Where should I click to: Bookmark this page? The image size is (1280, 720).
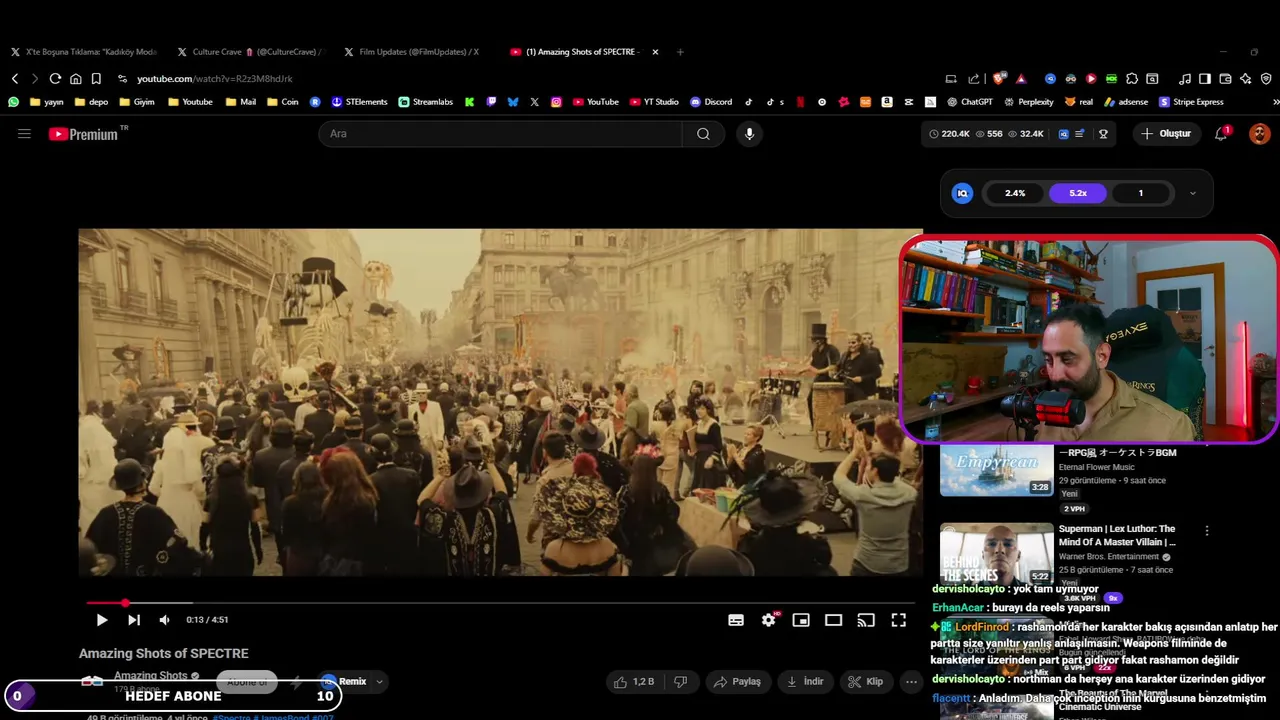coord(96,78)
